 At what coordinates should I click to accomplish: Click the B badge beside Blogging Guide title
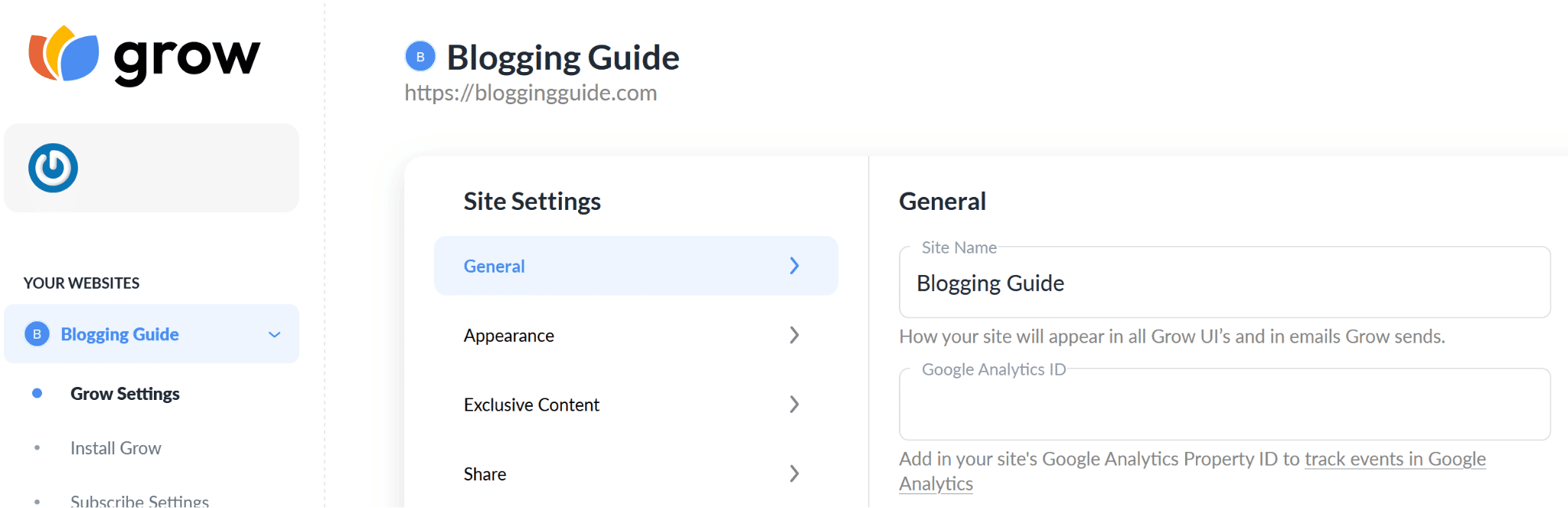[420, 57]
